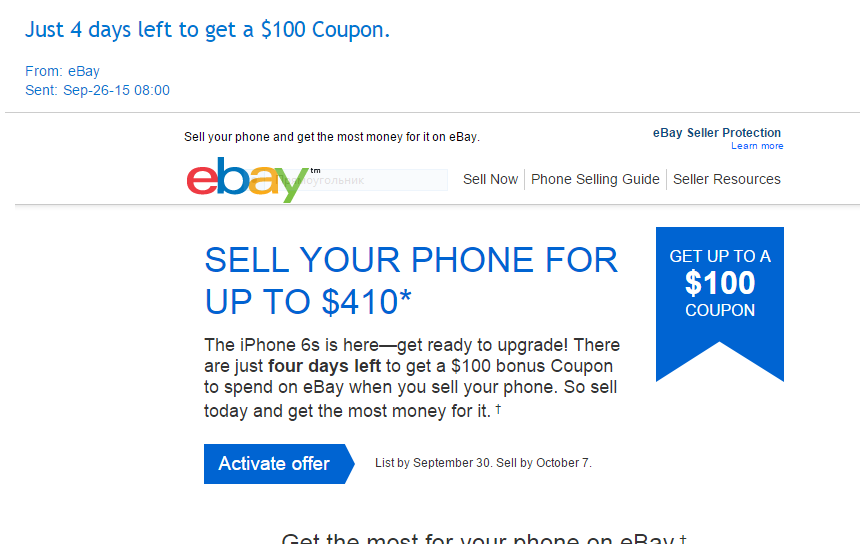The width and height of the screenshot is (860, 544).
Task: Click the eBay Seller Protection heading
Action: (x=716, y=133)
